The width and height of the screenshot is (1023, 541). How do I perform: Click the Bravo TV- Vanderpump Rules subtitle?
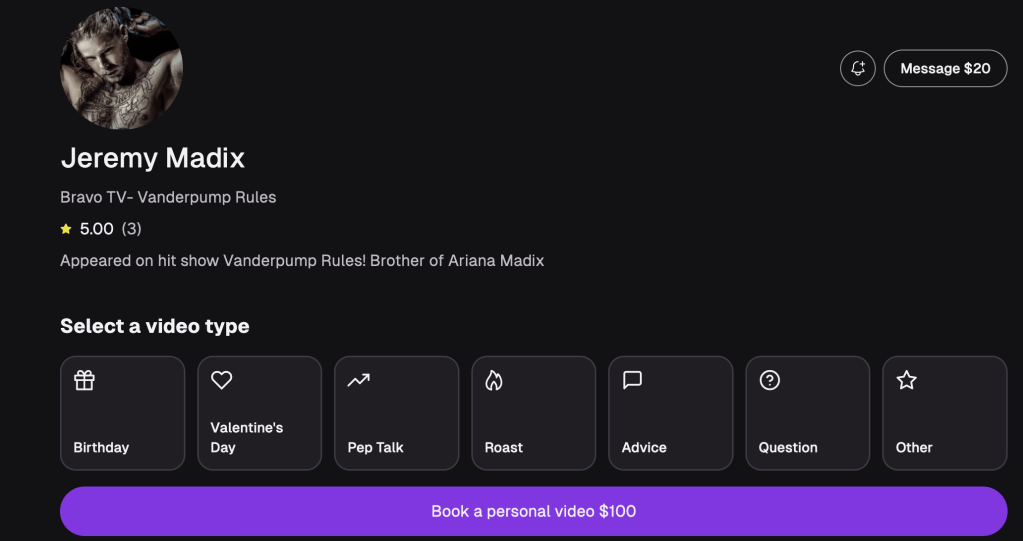(168, 197)
